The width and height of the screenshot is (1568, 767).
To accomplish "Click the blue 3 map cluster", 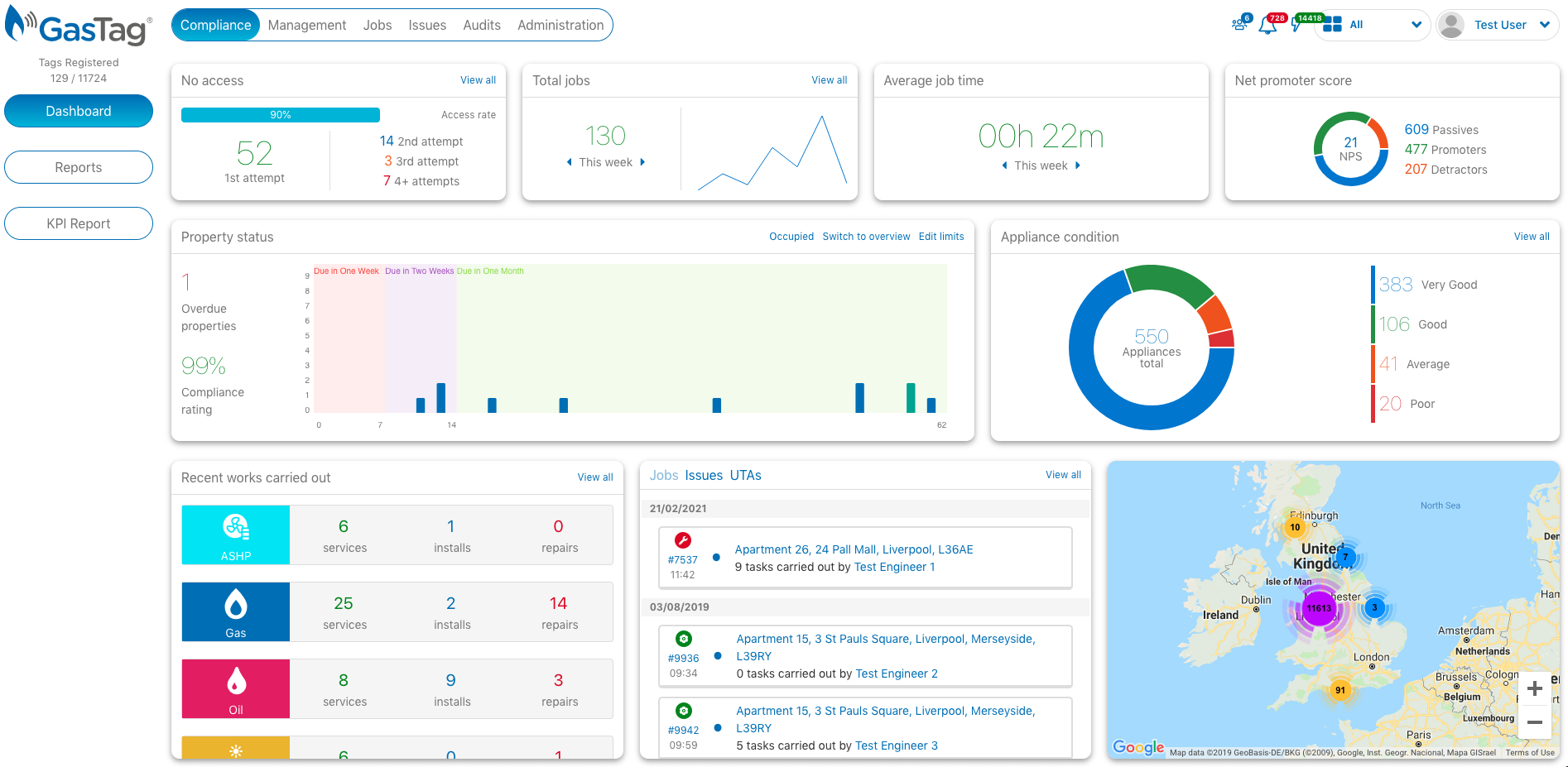I will coord(1374,607).
